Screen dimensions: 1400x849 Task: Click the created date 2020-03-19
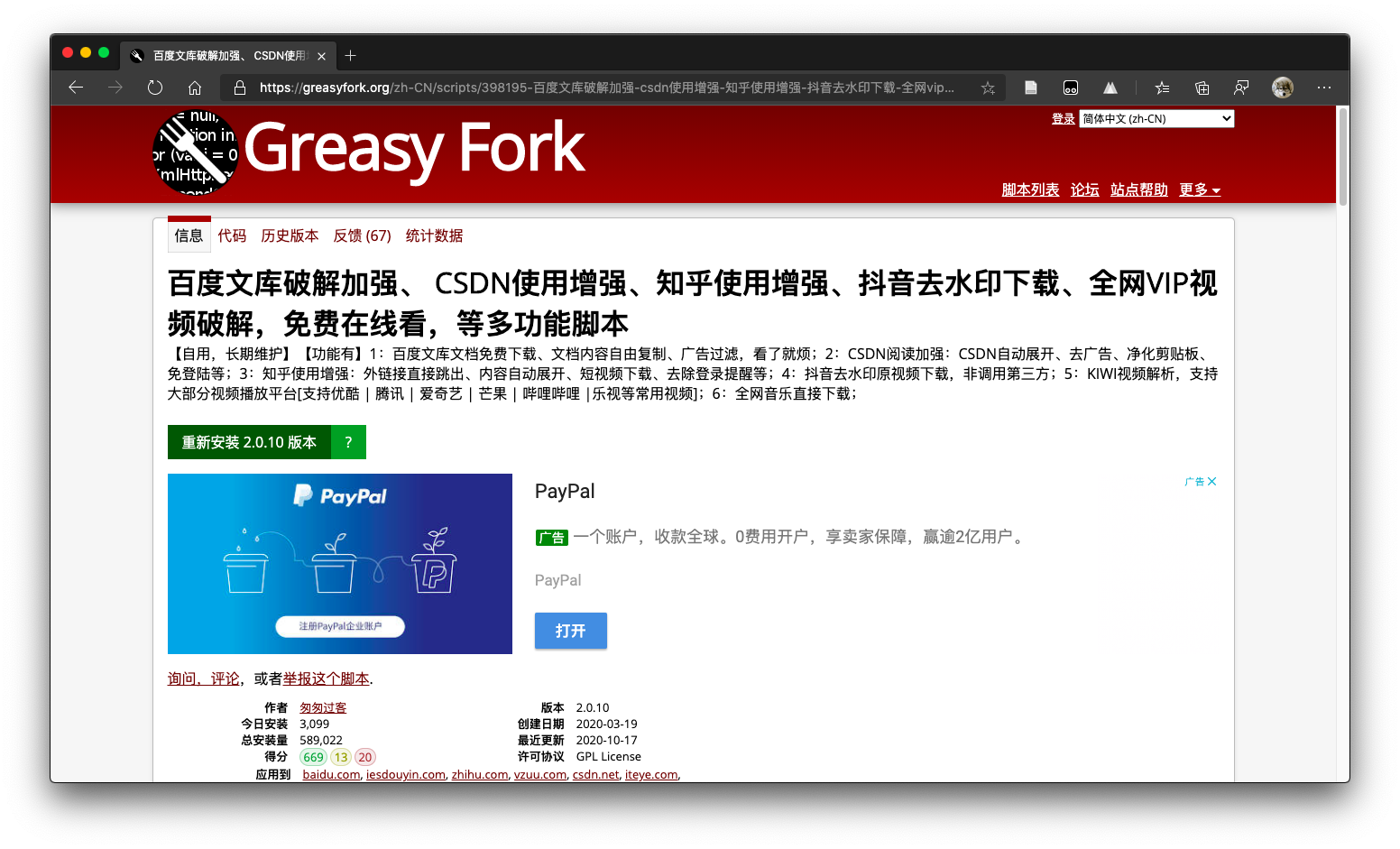607,724
